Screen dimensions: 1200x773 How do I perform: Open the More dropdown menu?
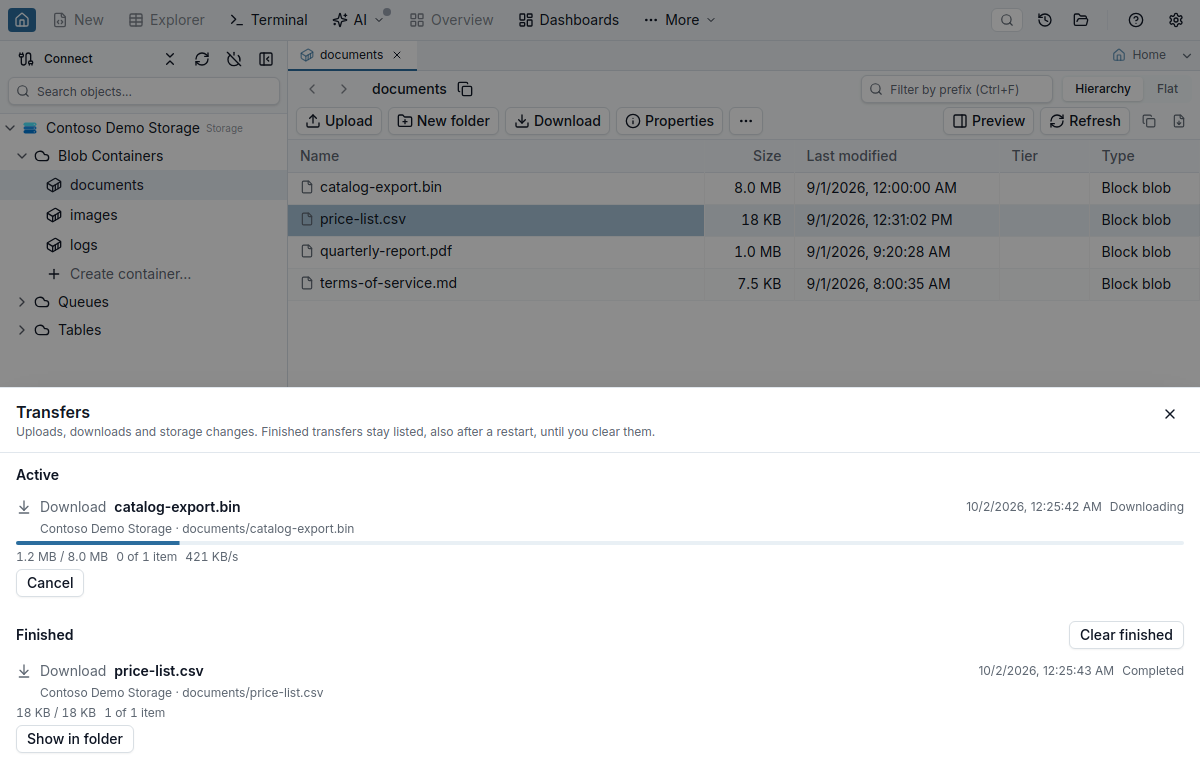(680, 20)
